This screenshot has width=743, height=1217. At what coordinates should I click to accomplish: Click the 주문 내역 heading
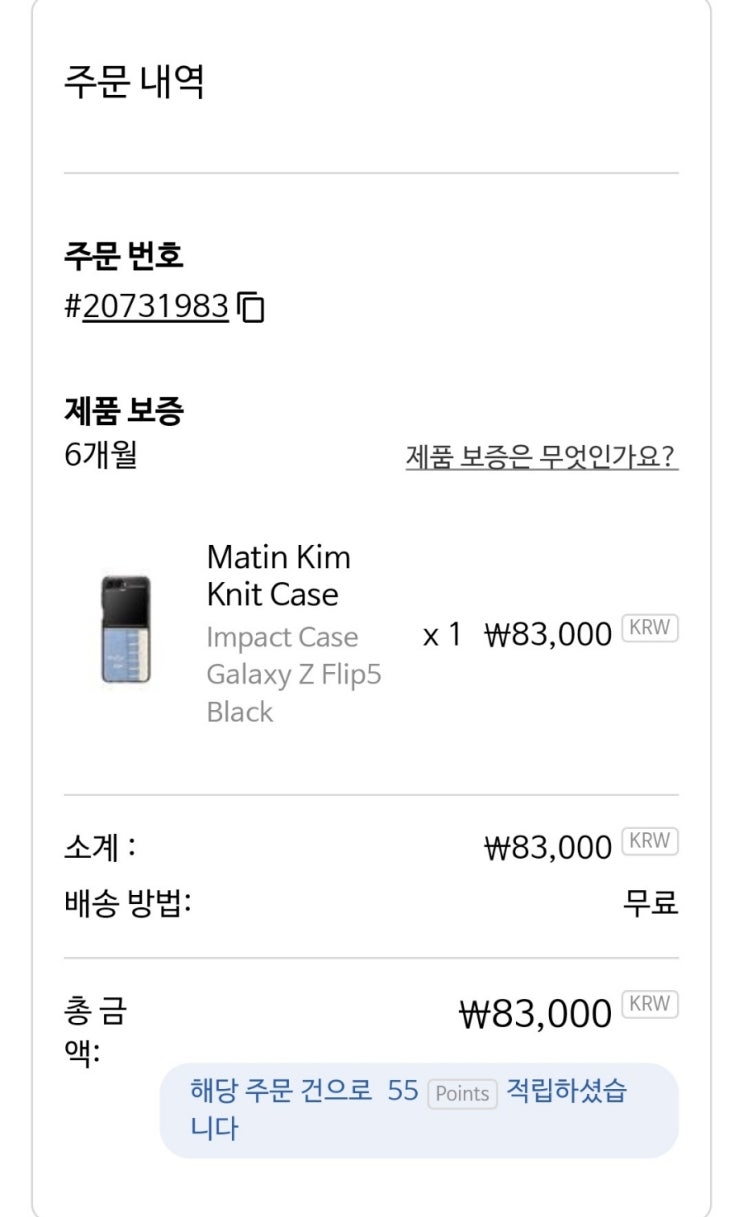(x=134, y=81)
